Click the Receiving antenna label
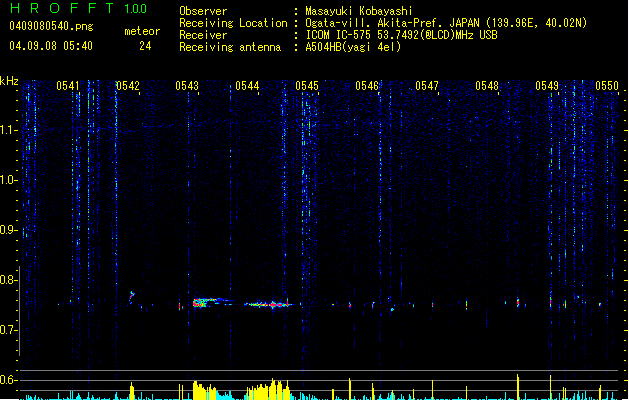Viewport: 629px width, 400px height. pyautogui.click(x=230, y=47)
